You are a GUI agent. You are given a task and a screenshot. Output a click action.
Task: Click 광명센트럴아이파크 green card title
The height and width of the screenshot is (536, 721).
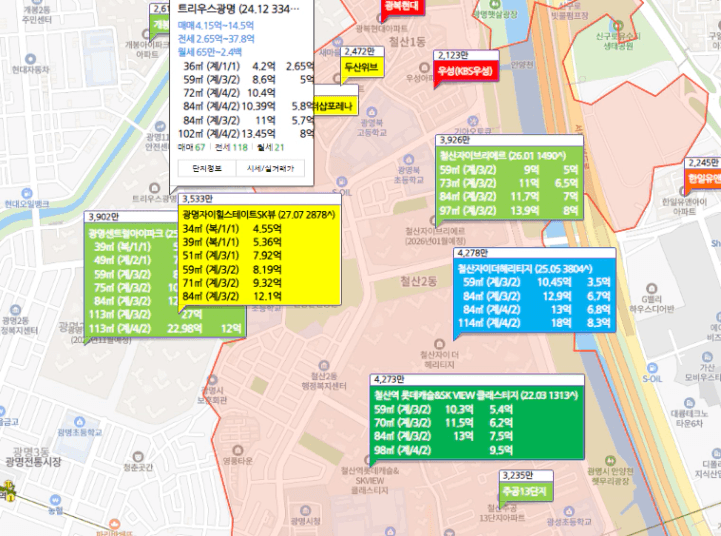(x=130, y=231)
